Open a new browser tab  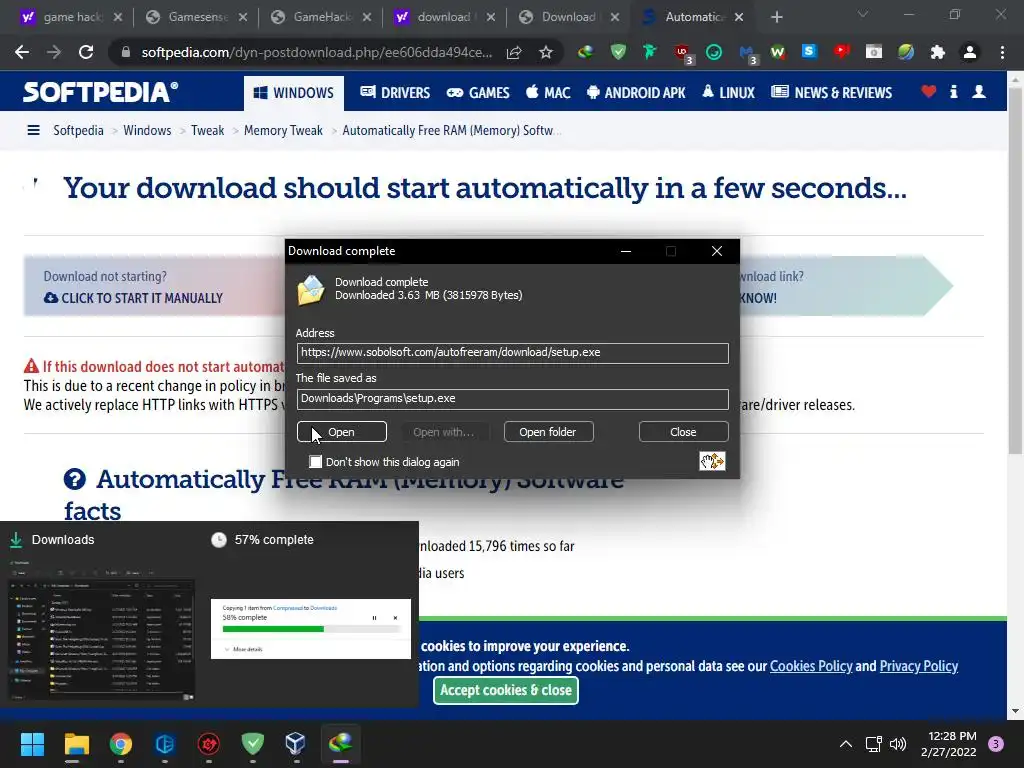click(x=776, y=17)
